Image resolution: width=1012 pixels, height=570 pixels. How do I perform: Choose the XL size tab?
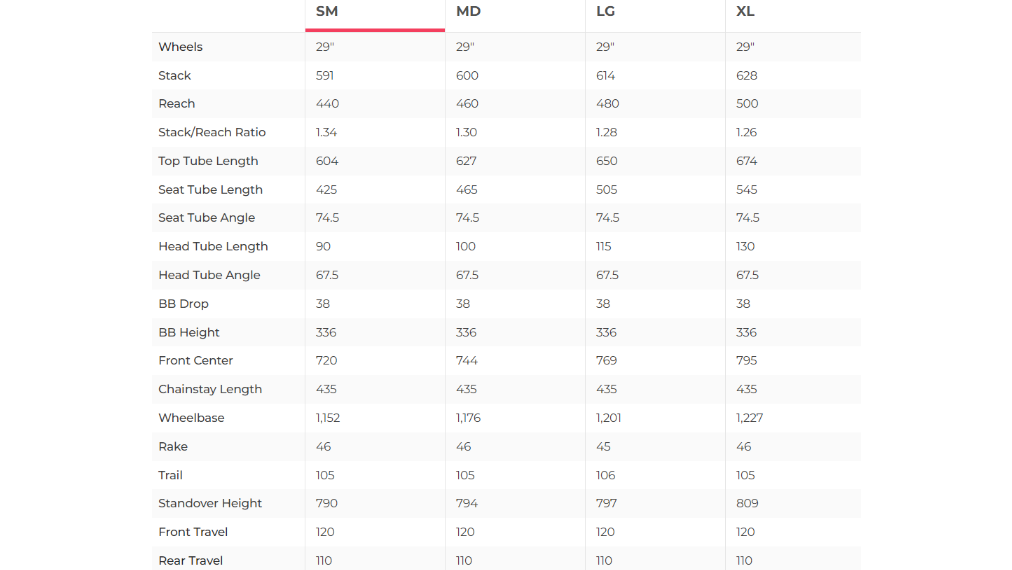[x=745, y=12]
